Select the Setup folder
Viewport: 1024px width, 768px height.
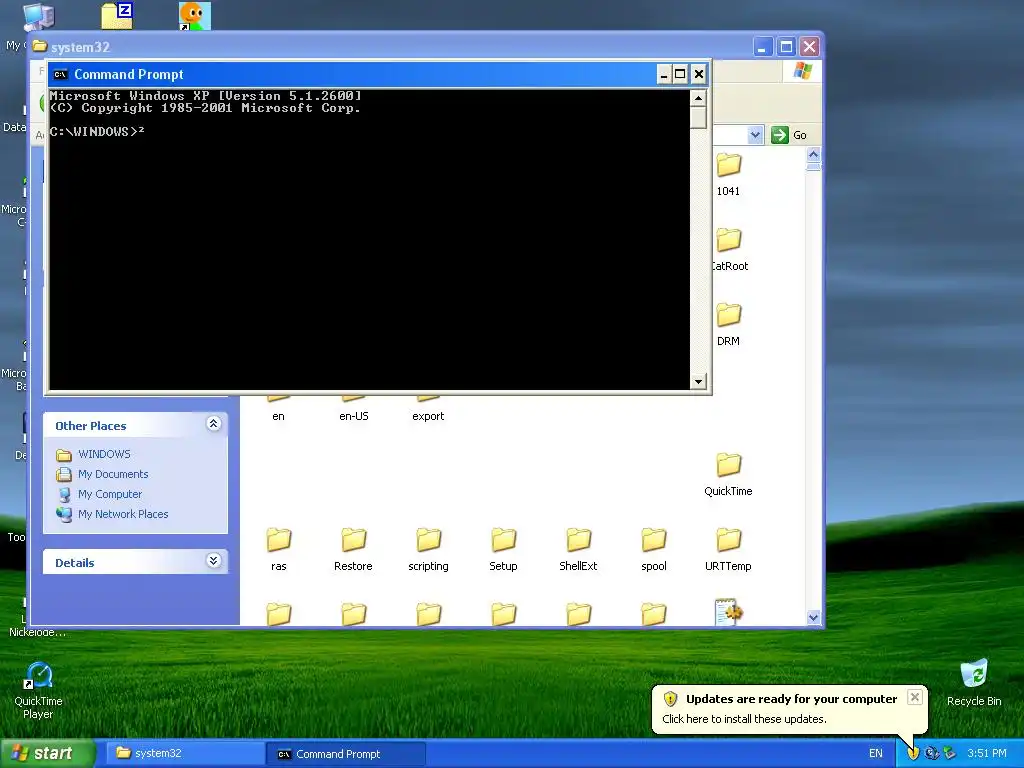tap(504, 541)
